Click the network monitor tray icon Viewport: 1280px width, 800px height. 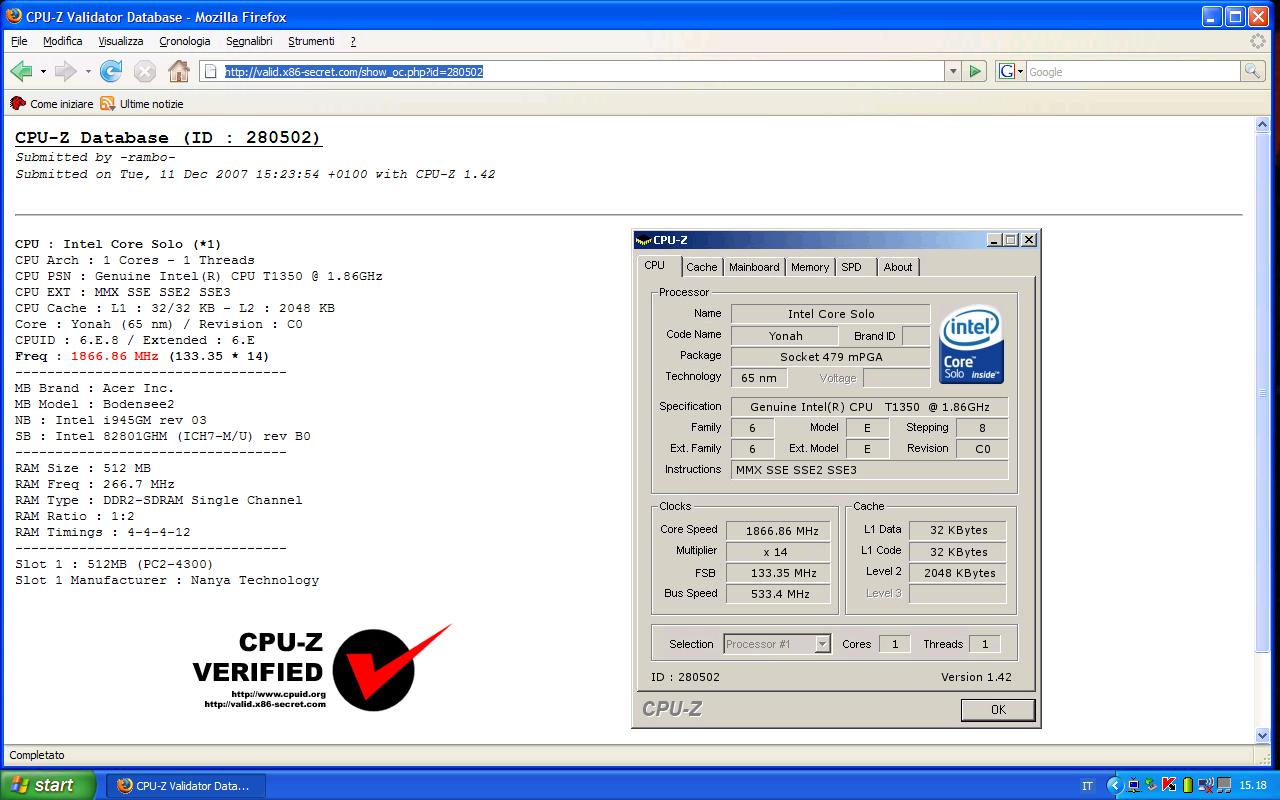point(1134,785)
